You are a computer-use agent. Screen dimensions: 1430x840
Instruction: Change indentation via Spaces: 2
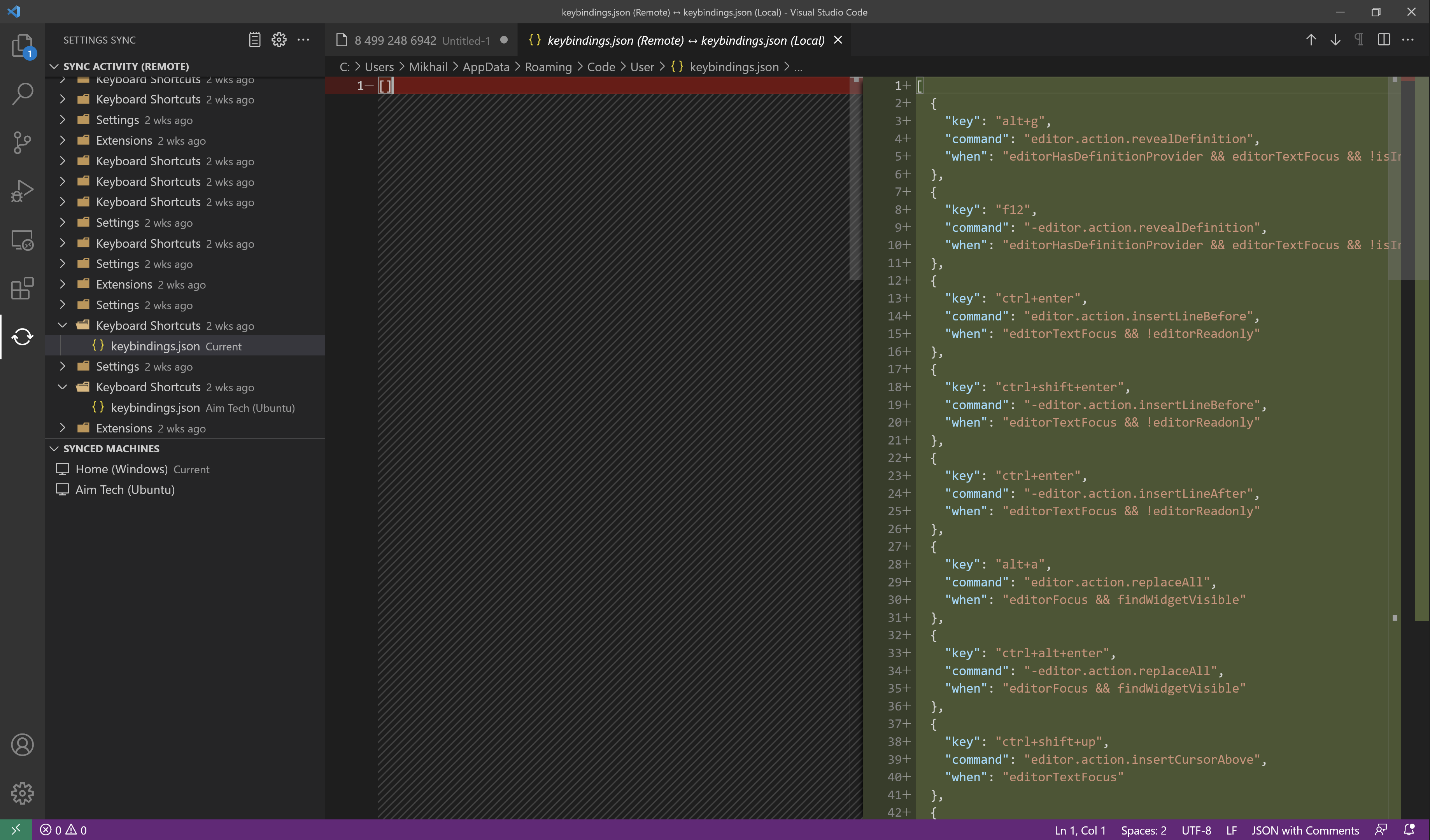click(x=1143, y=830)
